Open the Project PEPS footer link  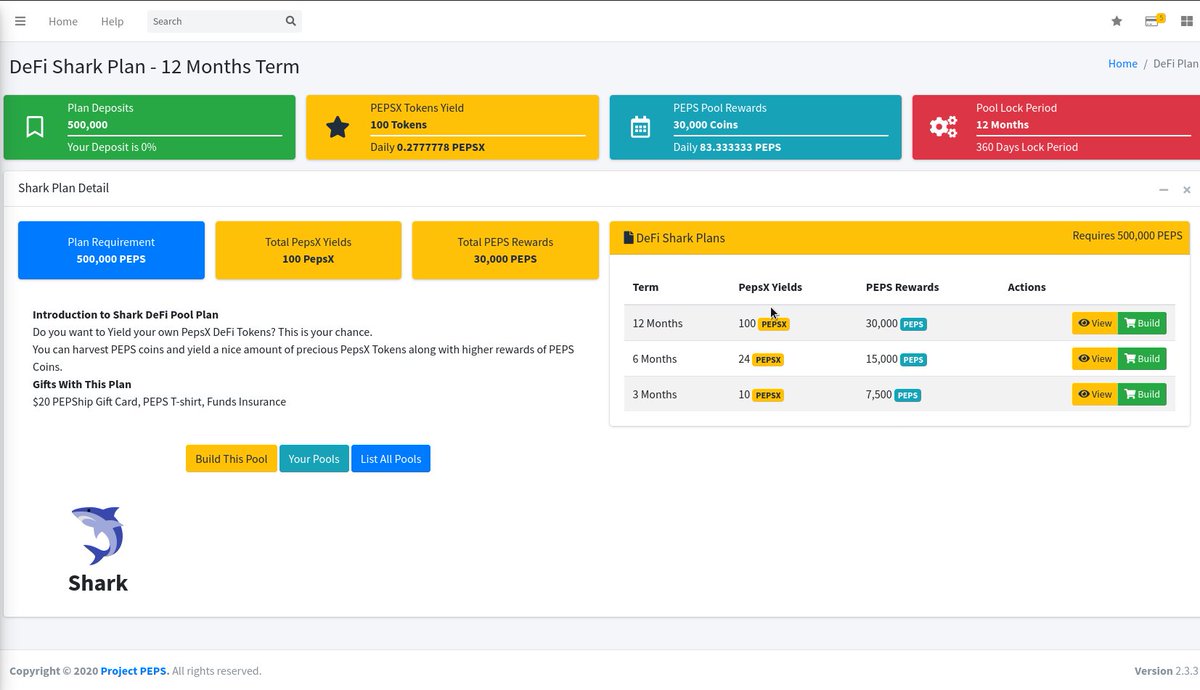tap(132, 670)
